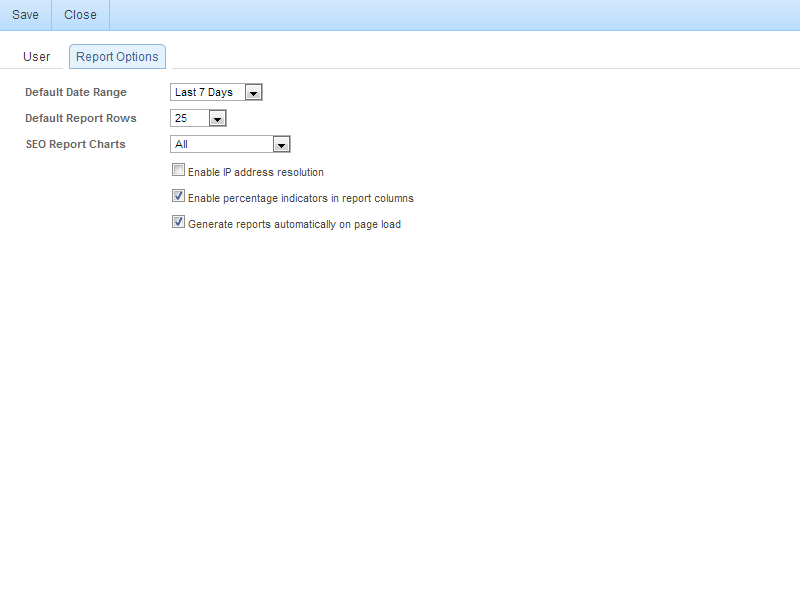Expand the SEO Report Charts dropdown
The image size is (800, 600).
pos(230,144)
